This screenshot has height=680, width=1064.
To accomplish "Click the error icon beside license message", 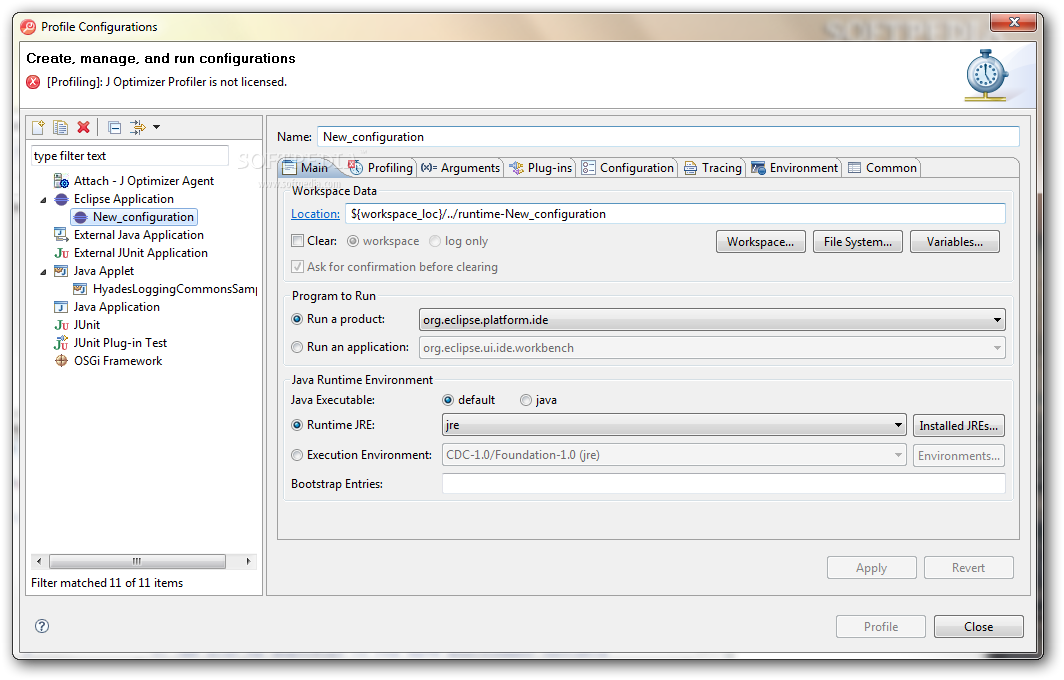I will pos(33,82).
